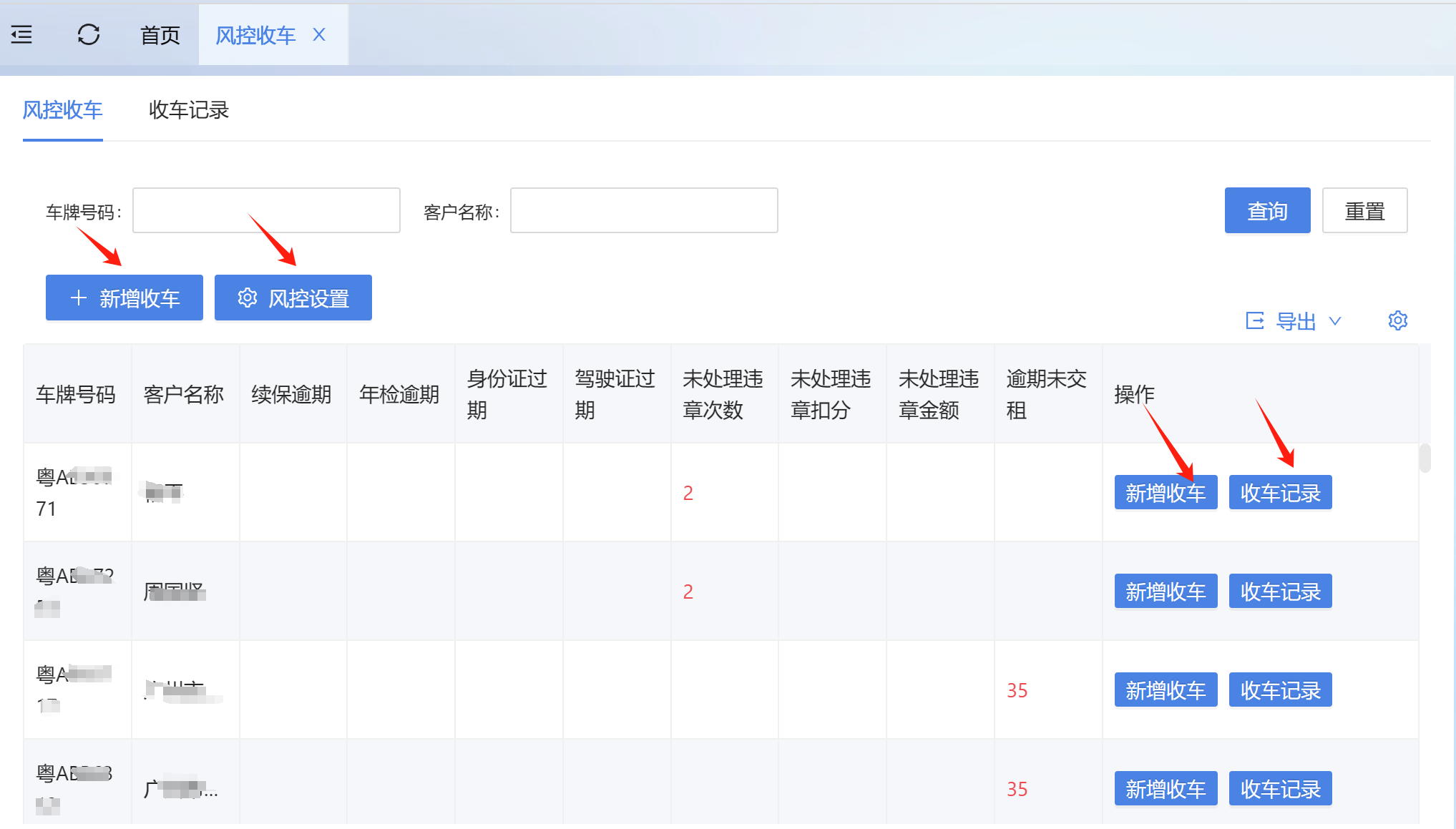Screen dimensions: 1456x829
Task: Select the 风控收车 sub-tab
Action: pos(63,110)
